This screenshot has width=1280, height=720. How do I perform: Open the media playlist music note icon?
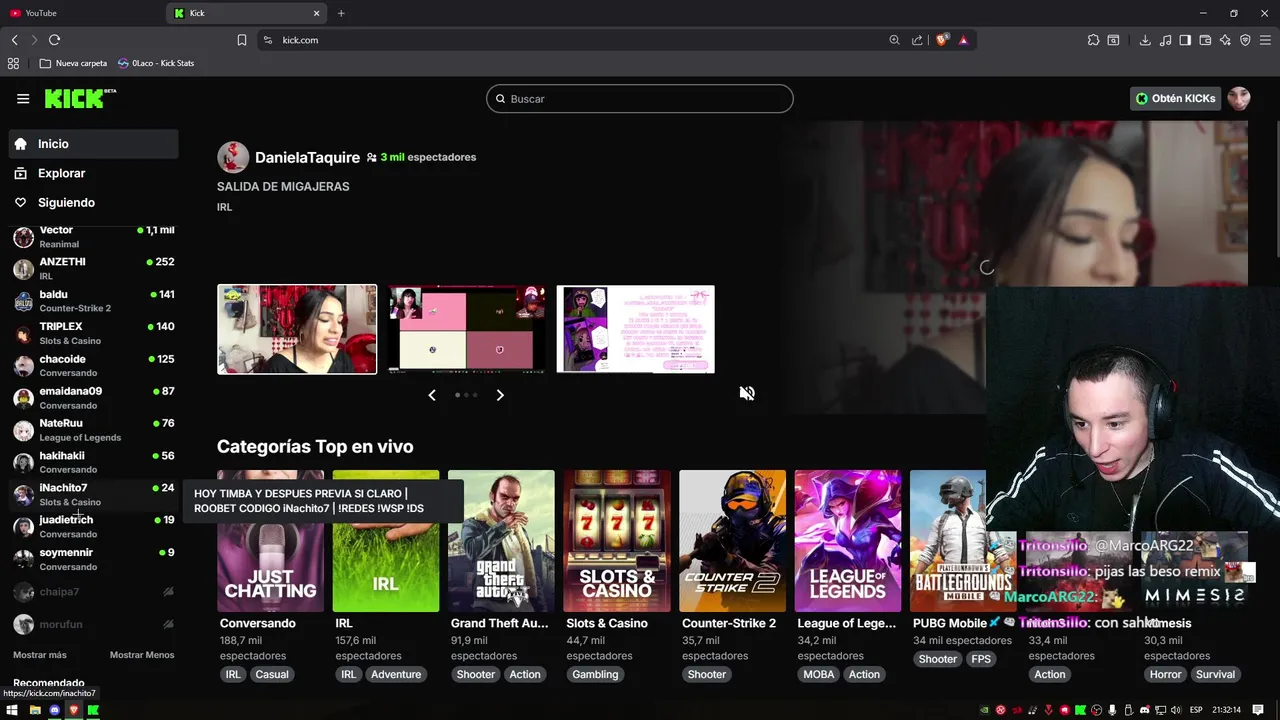click(1165, 40)
